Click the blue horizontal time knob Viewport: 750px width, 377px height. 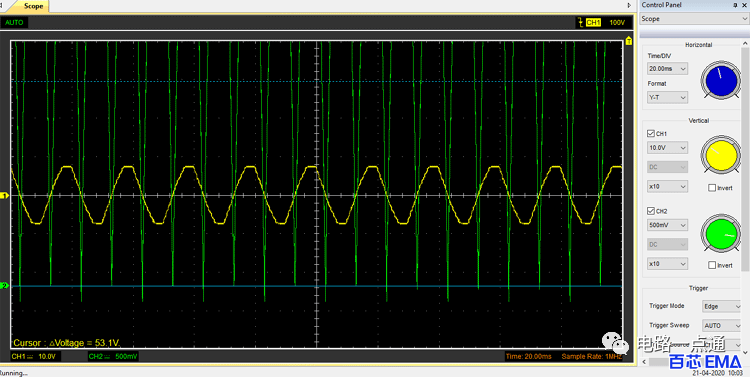[x=721, y=80]
